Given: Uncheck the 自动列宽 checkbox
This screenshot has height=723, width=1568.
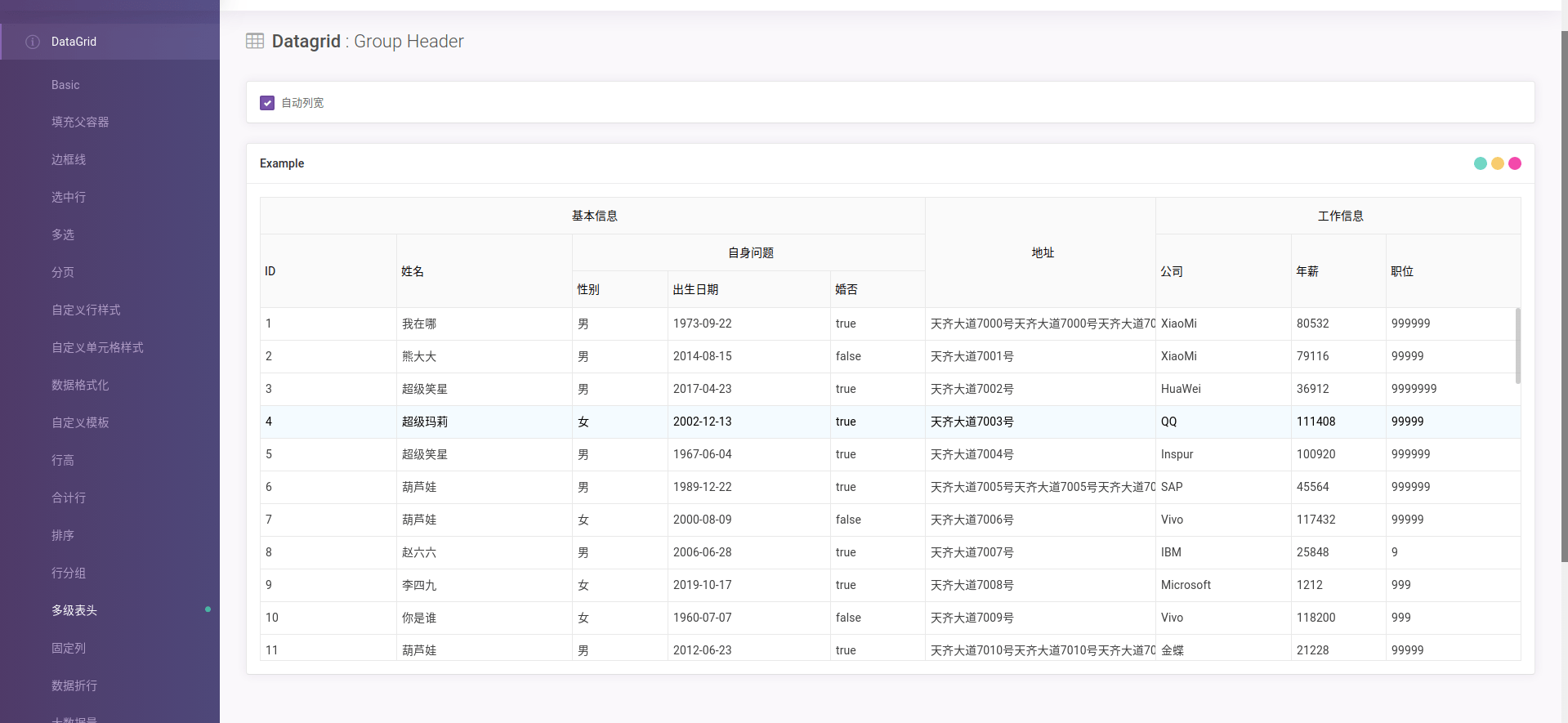Looking at the screenshot, I should [x=267, y=103].
